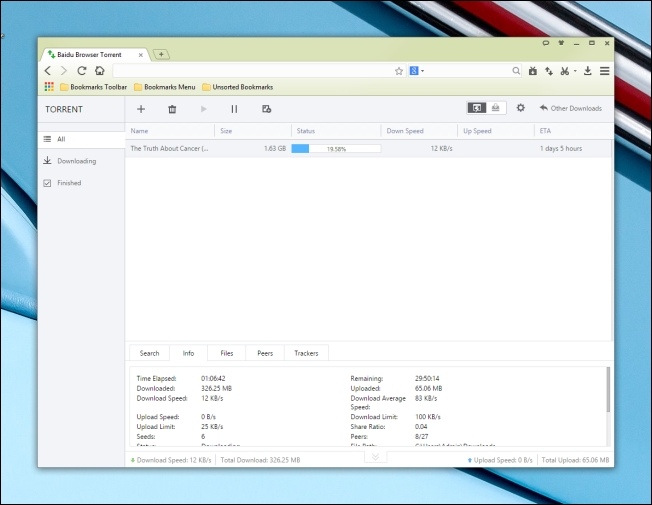The image size is (652, 505).
Task: Select the Baidu Browser Torrent tab
Action: pos(95,54)
